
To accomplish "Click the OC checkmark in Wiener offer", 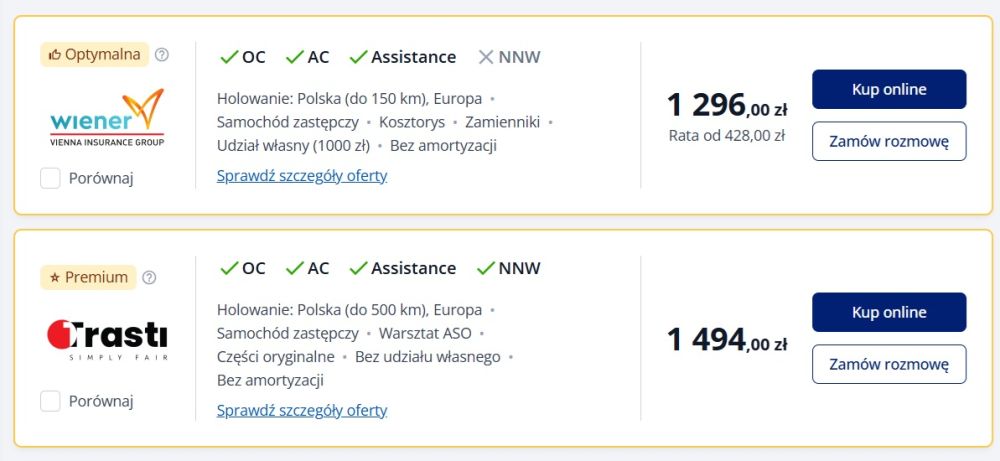I will (x=229, y=57).
